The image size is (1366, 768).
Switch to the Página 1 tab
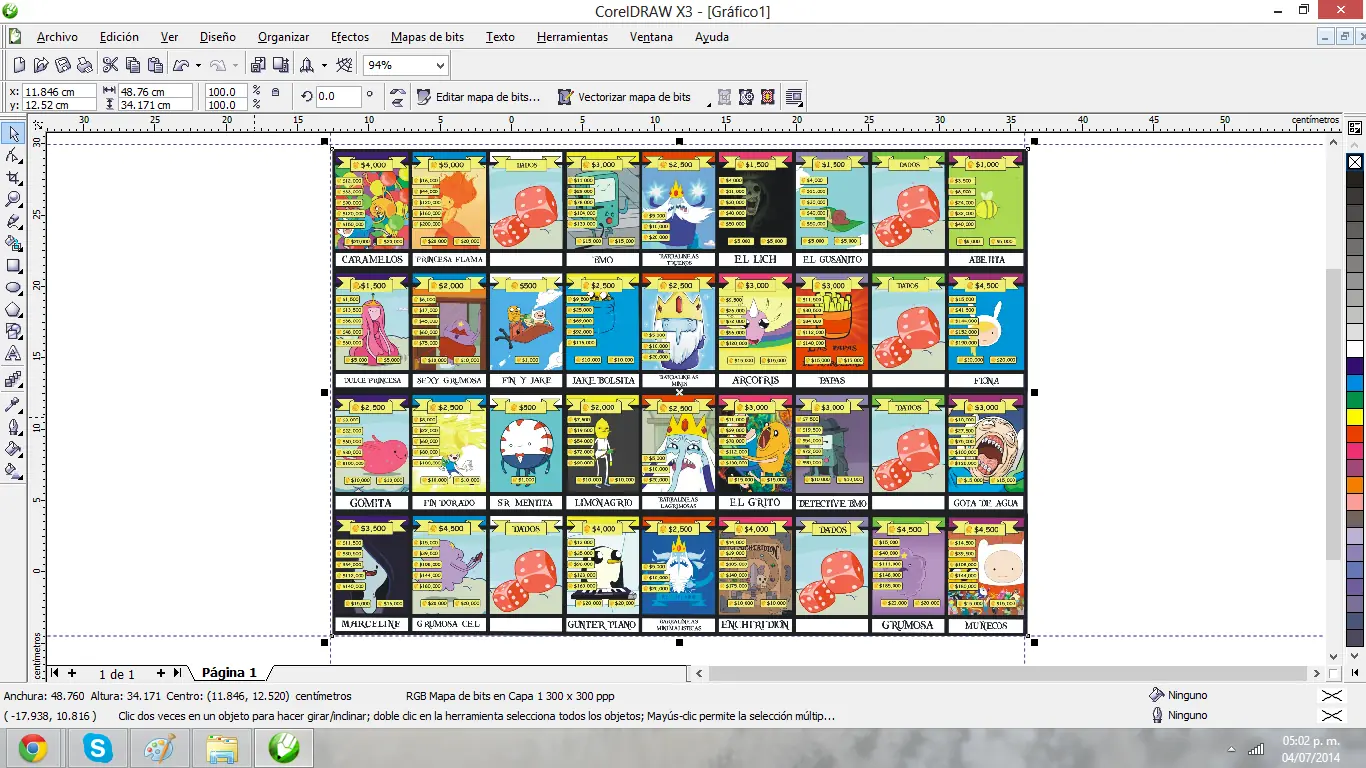229,673
